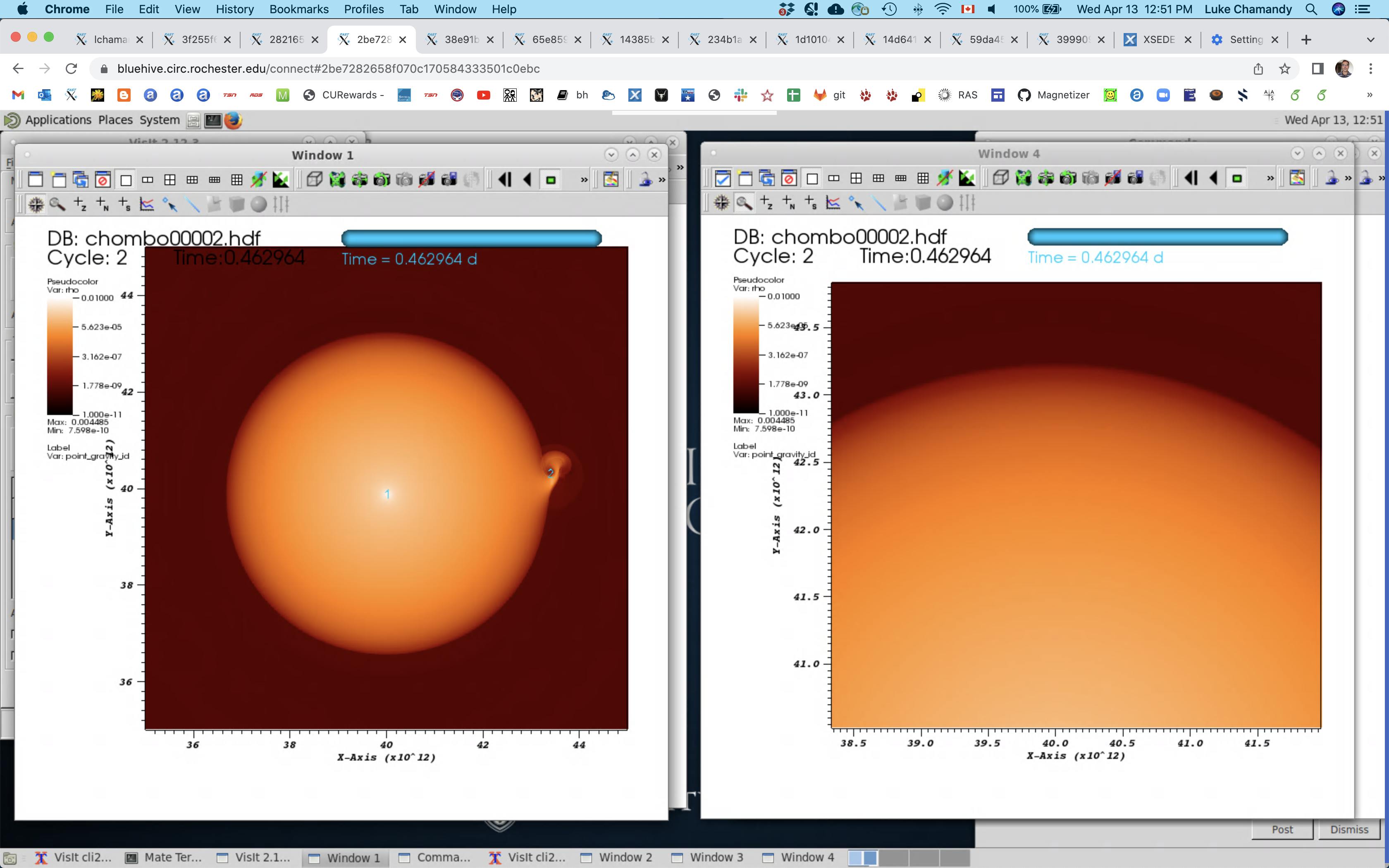Open Window 4 title bar chevron menu
Screen dimensions: 1389x868
[1297, 153]
